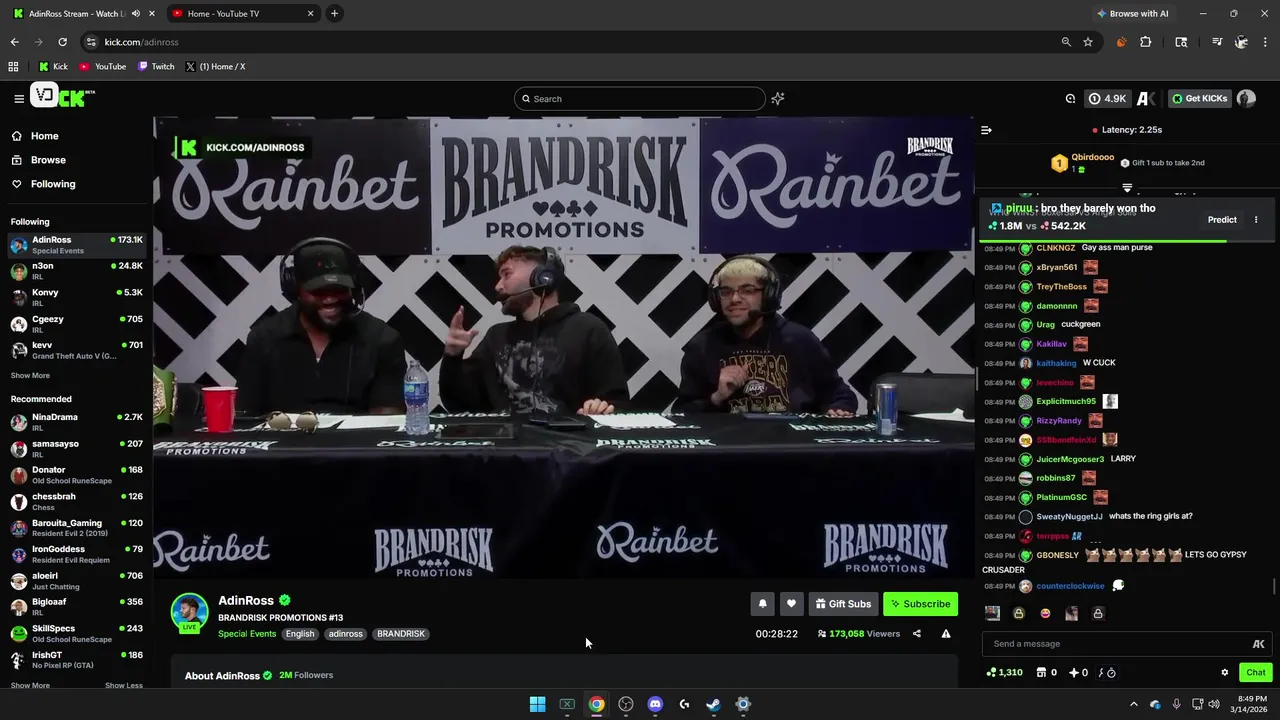Open the (1) Home / X bookmark
The height and width of the screenshot is (720, 1280).
click(x=215, y=67)
